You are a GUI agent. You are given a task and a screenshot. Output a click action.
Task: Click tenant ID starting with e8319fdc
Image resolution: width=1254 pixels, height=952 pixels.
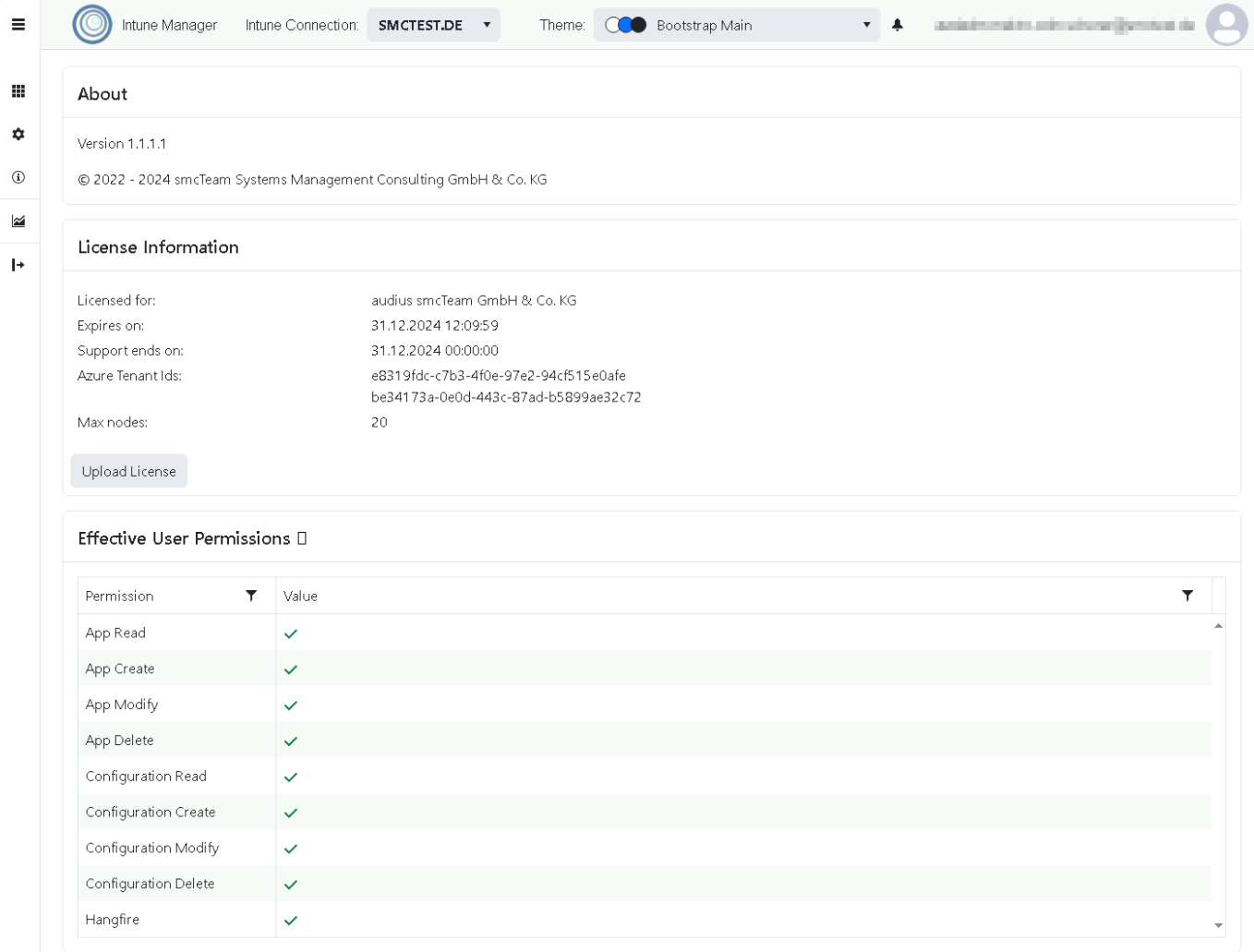(x=499, y=376)
